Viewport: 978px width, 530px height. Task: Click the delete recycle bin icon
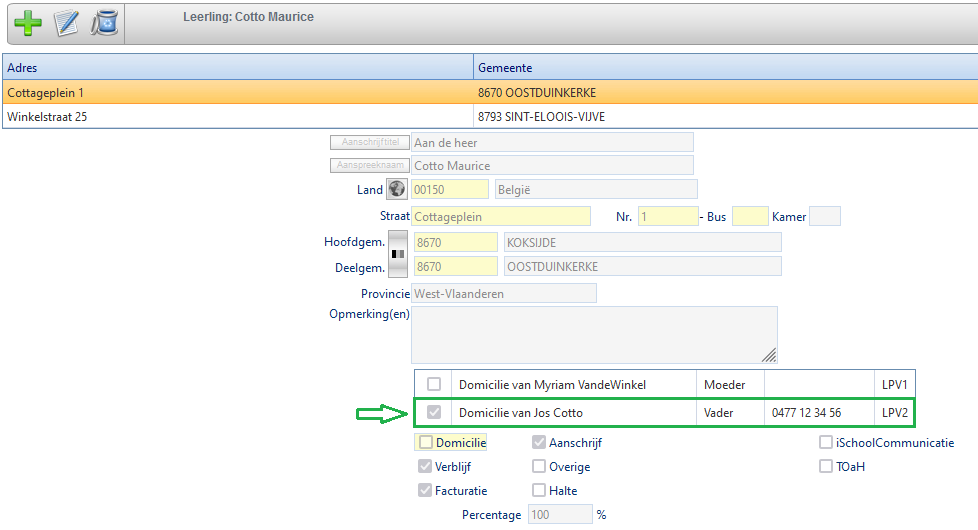(104, 22)
